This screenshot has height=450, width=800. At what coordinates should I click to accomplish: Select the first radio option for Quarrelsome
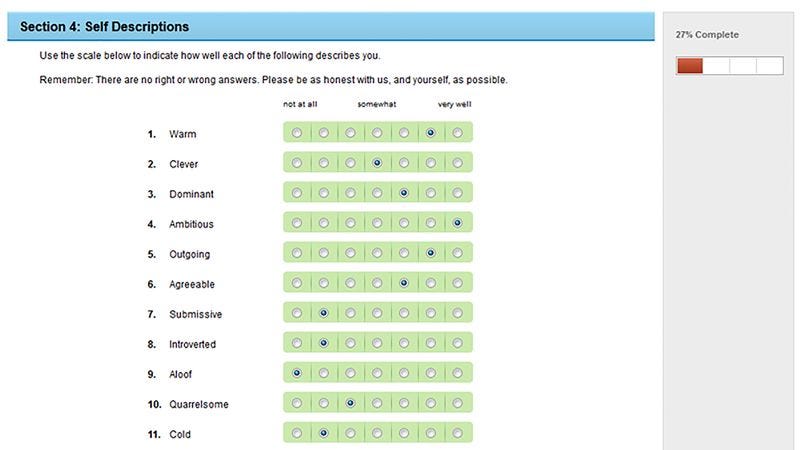pyautogui.click(x=297, y=403)
